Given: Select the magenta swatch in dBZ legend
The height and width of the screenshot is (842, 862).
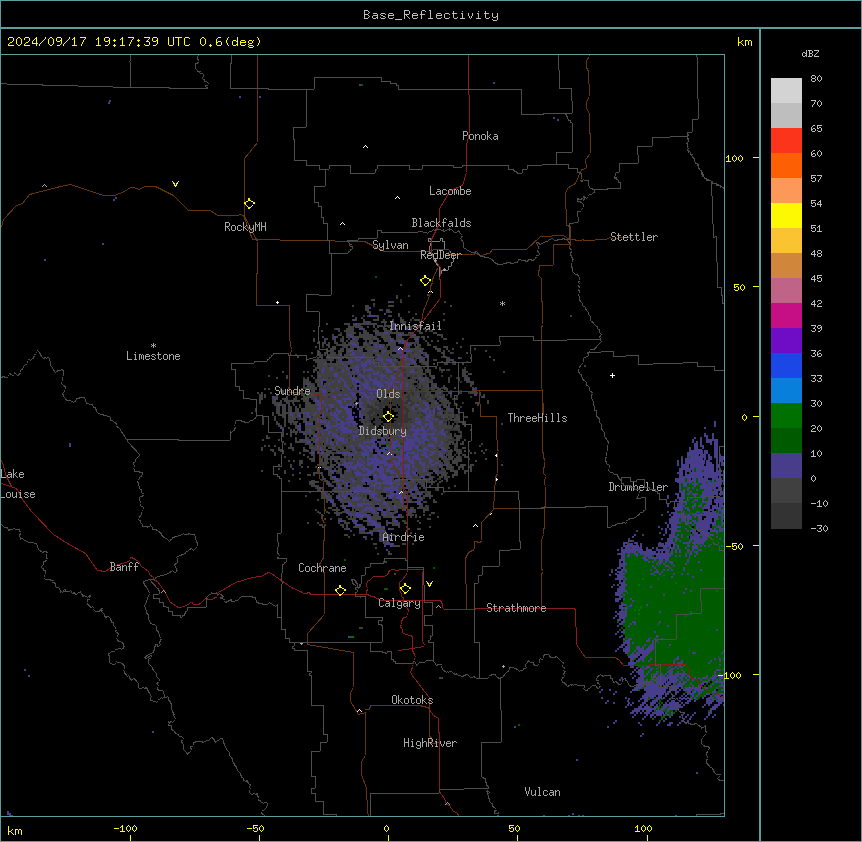Looking at the screenshot, I should pos(786,315).
